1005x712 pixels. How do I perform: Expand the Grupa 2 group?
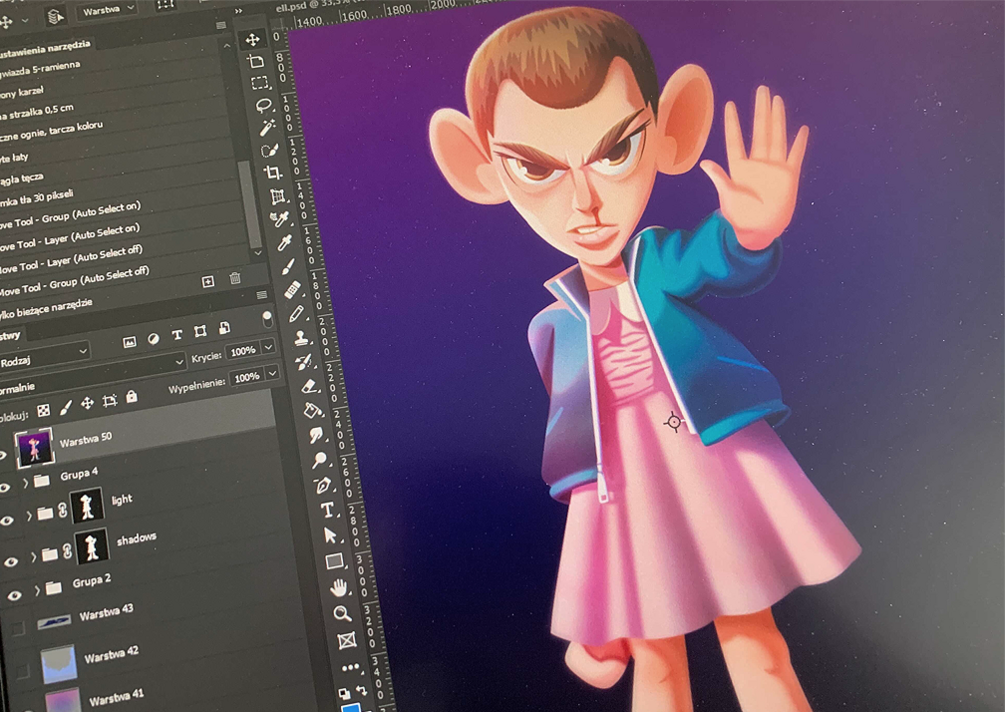click(38, 590)
